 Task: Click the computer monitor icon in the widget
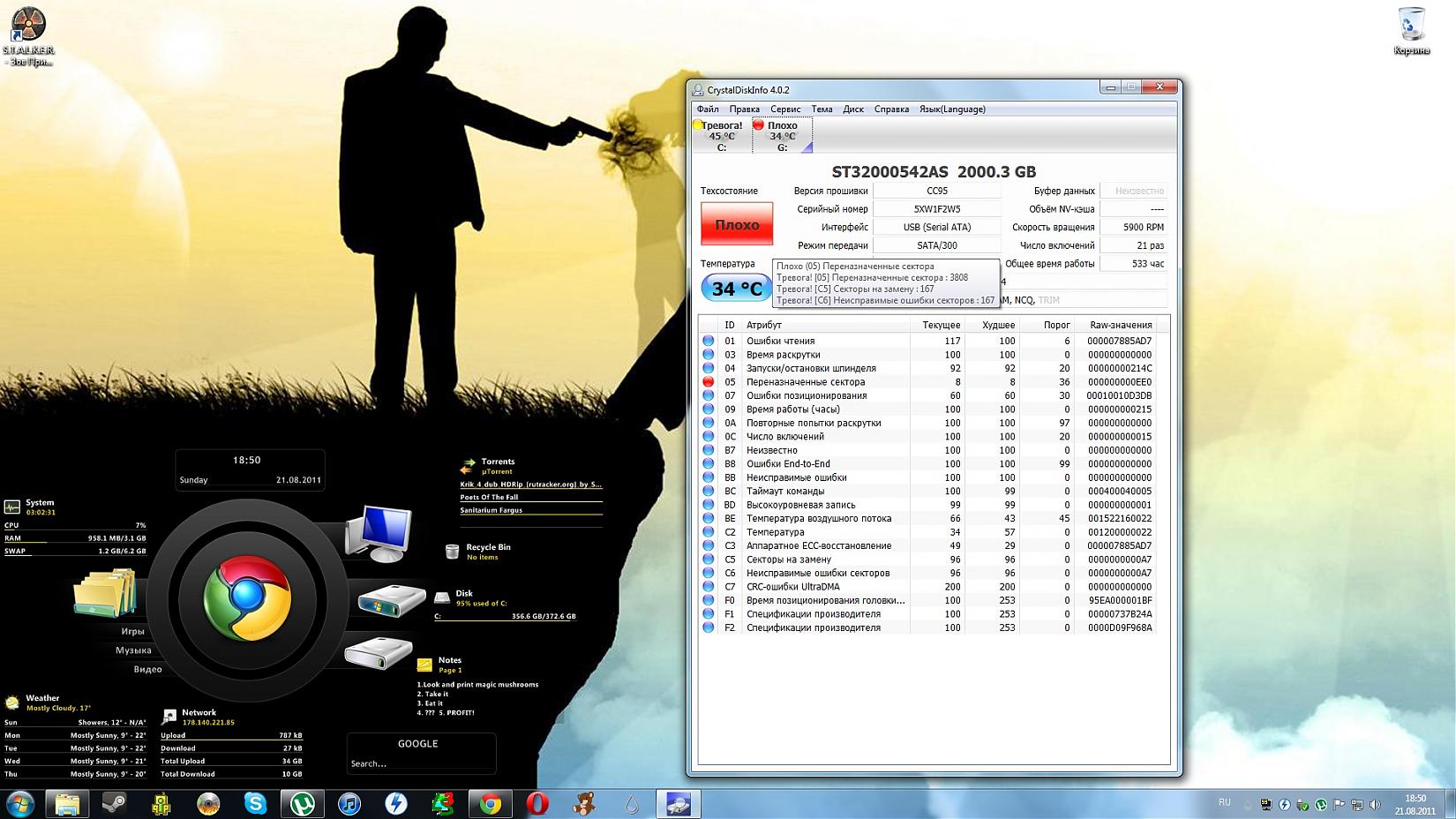click(378, 533)
